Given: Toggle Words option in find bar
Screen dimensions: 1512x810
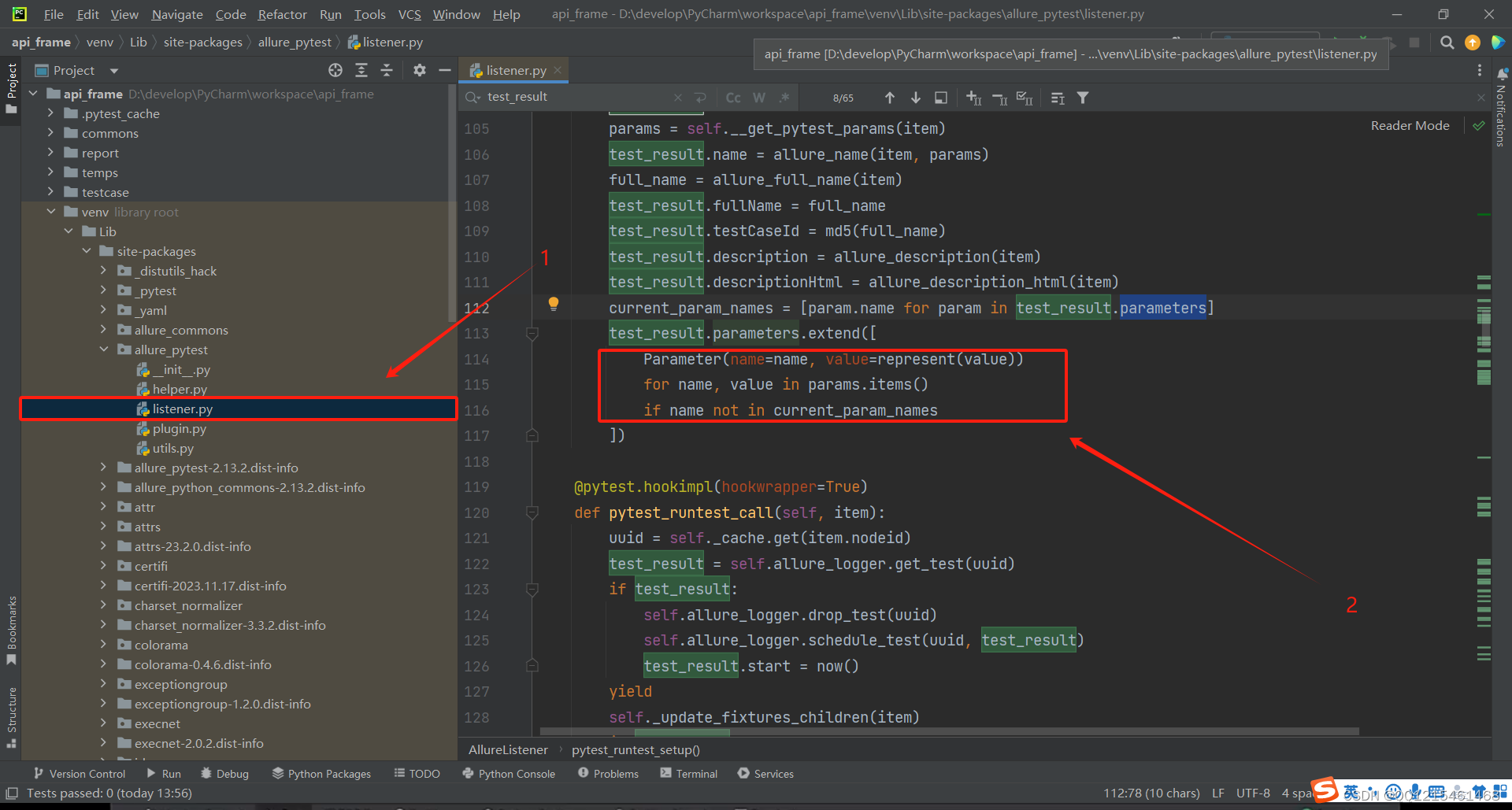Looking at the screenshot, I should tap(759, 98).
